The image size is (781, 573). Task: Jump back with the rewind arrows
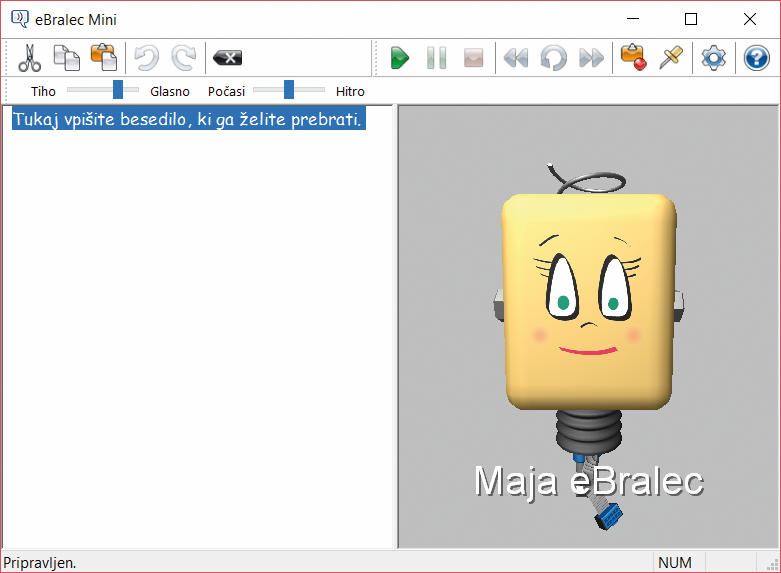pyautogui.click(x=516, y=58)
